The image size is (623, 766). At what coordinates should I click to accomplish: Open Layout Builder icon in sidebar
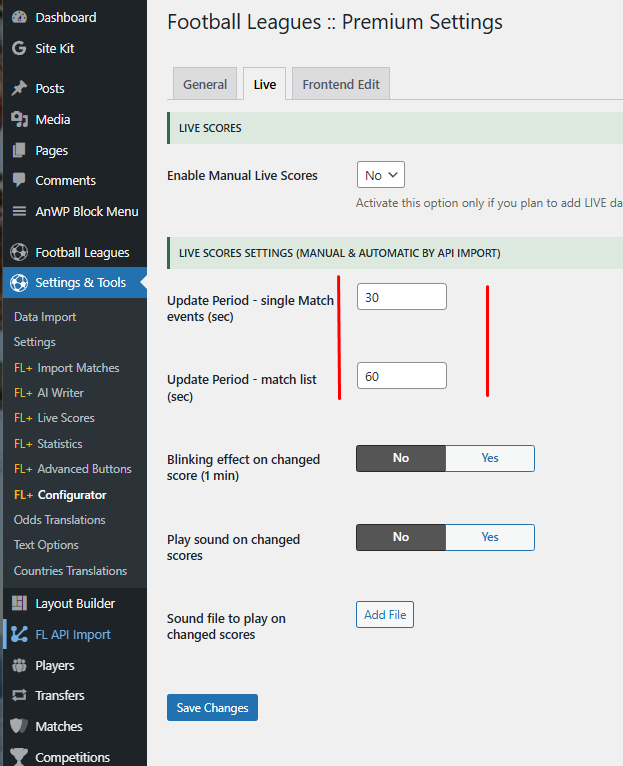19,603
